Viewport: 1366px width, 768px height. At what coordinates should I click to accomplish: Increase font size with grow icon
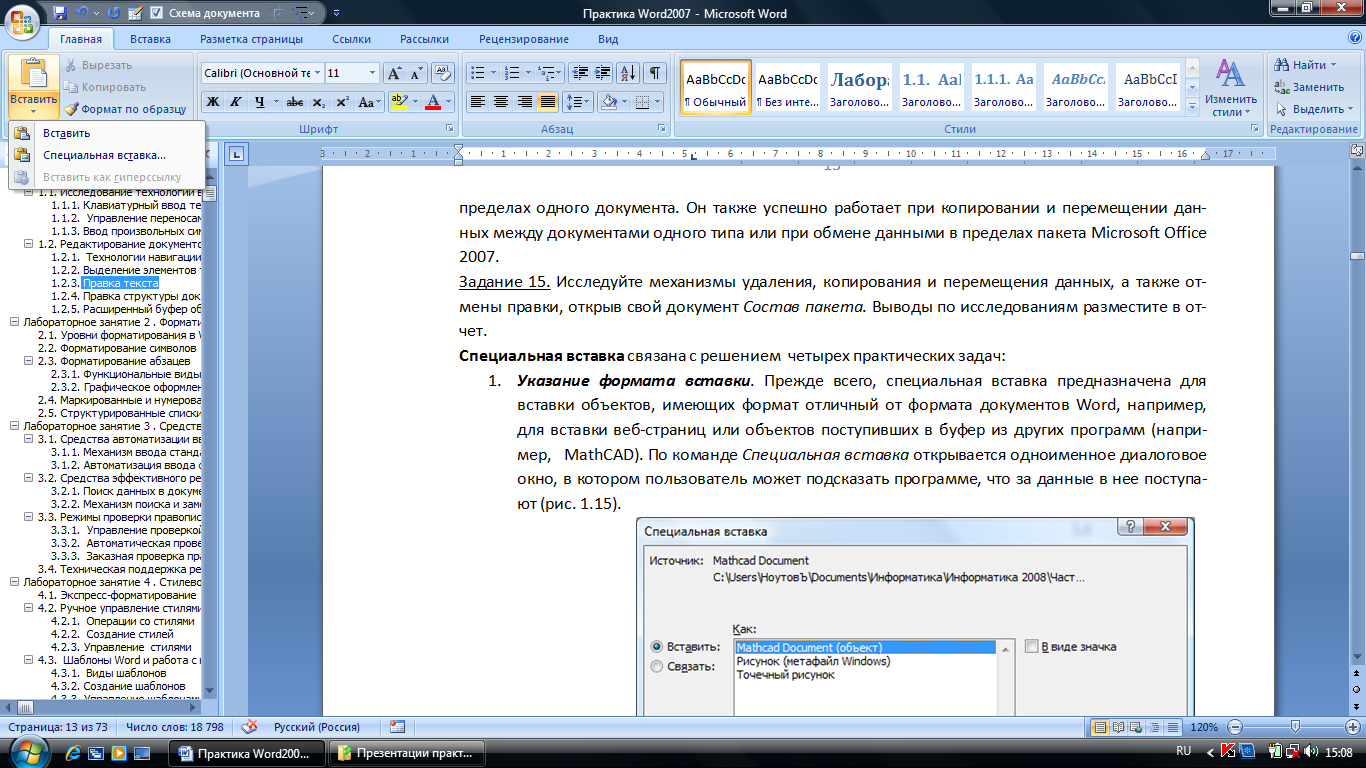tap(394, 73)
